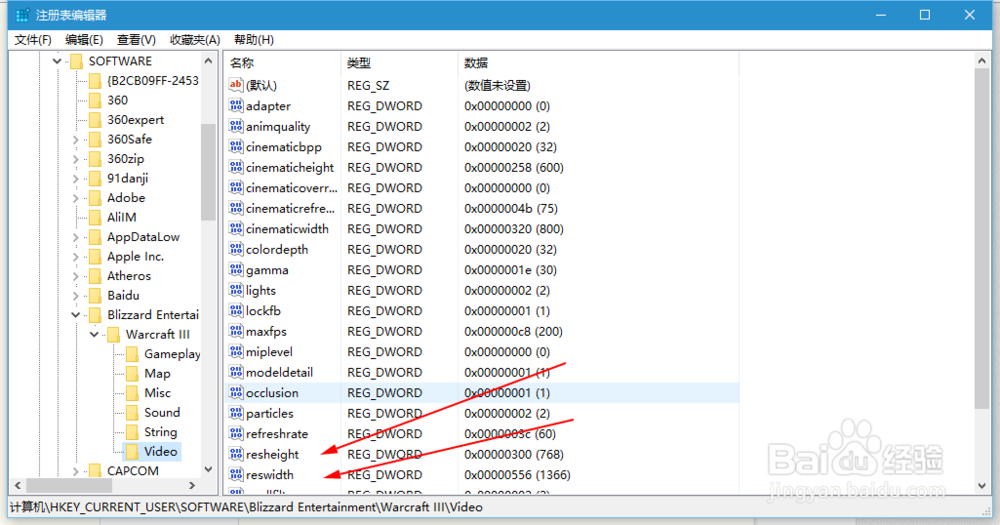Select the cinematicwidth value name
This screenshot has width=1000, height=525.
coord(288,229)
